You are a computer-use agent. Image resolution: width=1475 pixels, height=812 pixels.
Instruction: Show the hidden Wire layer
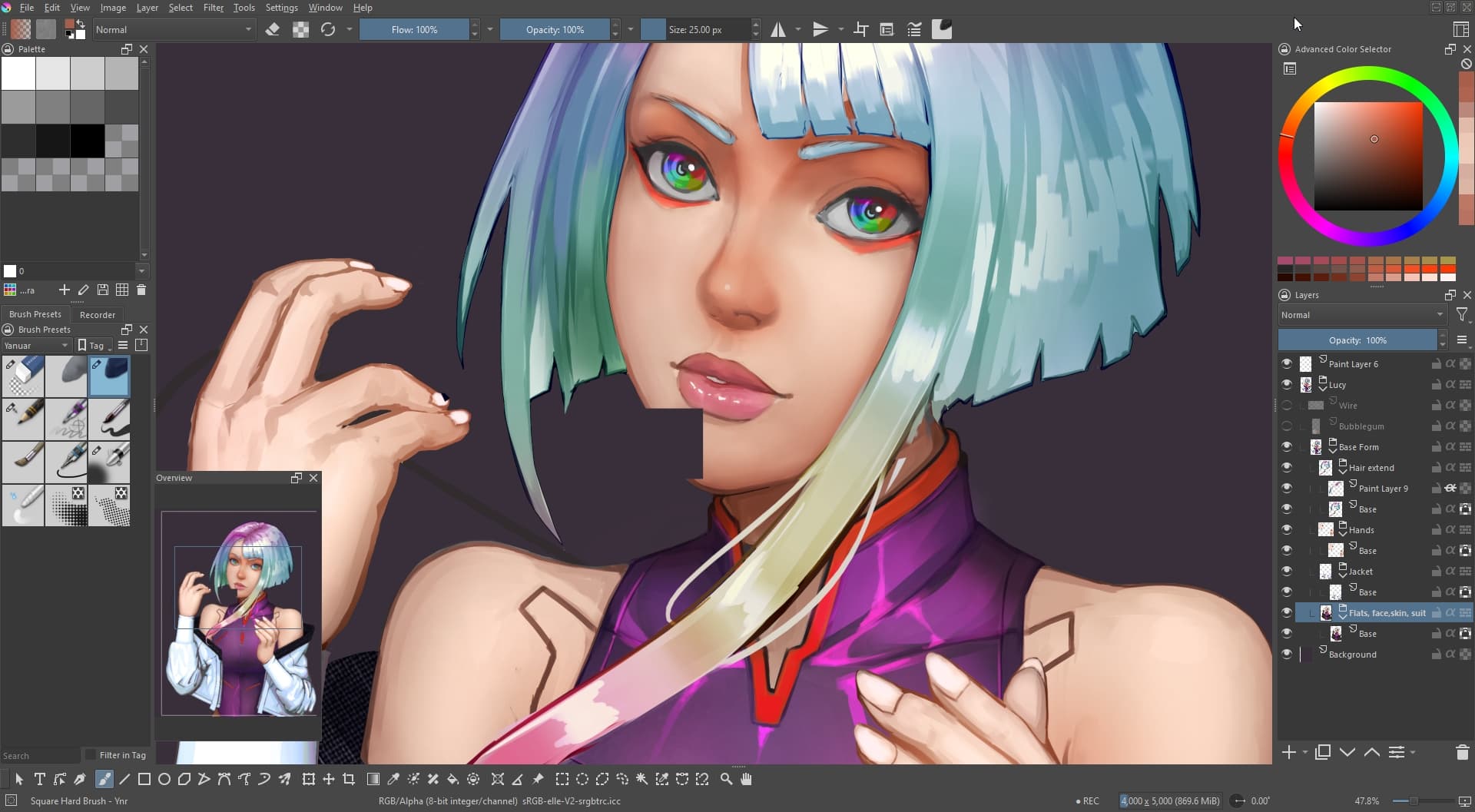tap(1287, 405)
